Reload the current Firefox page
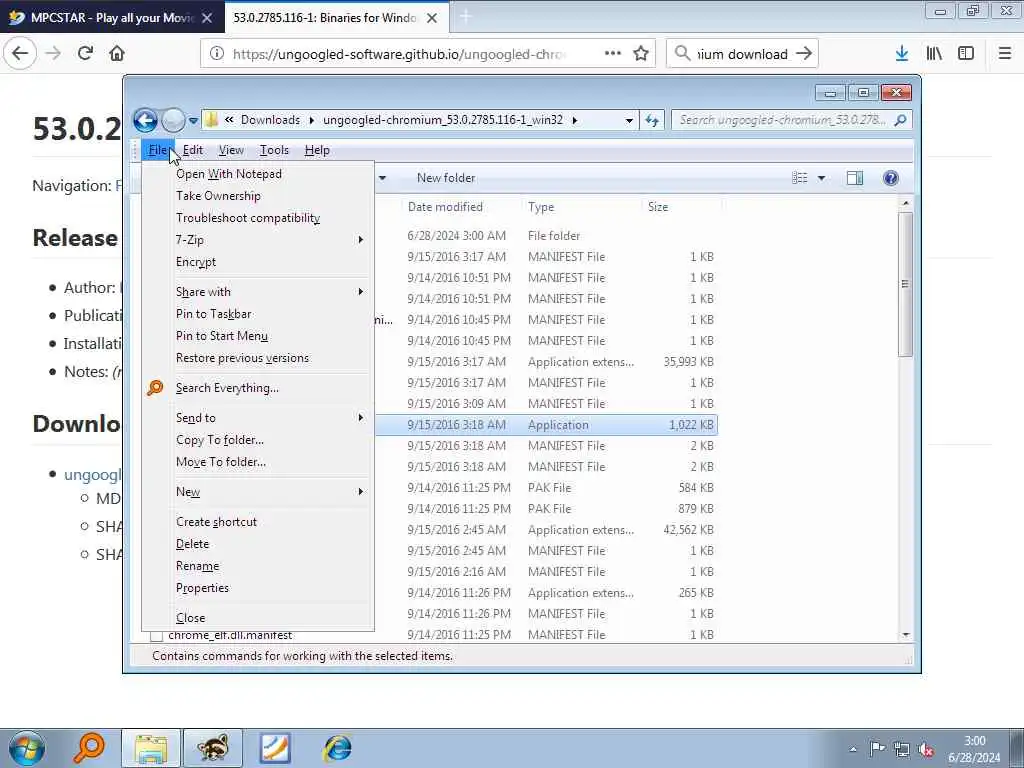The image size is (1024, 768). pos(85,54)
